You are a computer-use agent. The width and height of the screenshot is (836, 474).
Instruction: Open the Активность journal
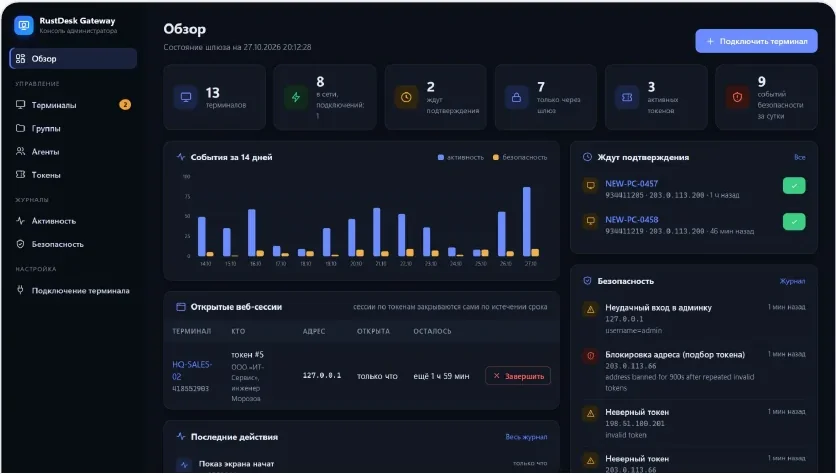73,221
